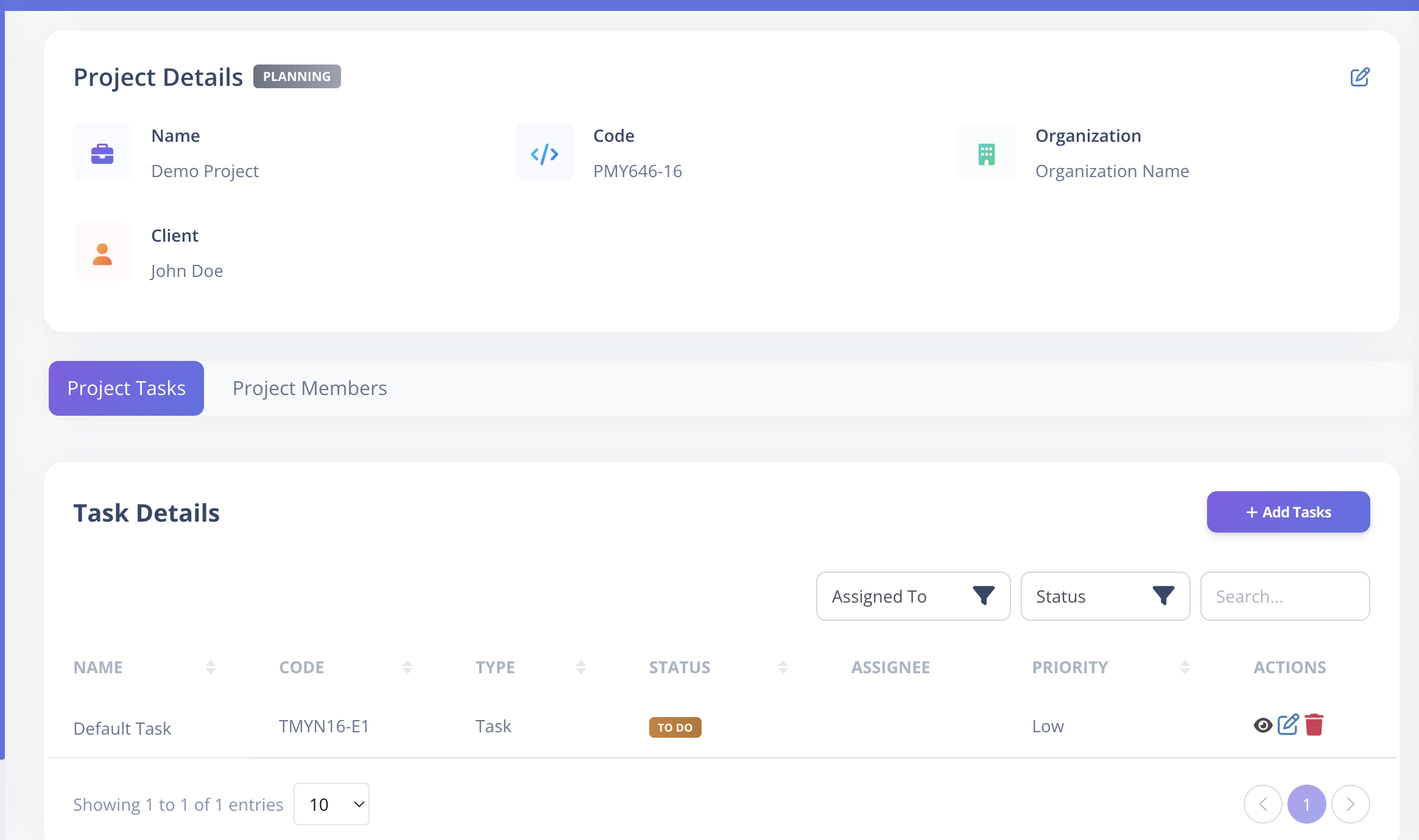Click the orange person icon beside Client
This screenshot has height=840, width=1419.
click(102, 254)
